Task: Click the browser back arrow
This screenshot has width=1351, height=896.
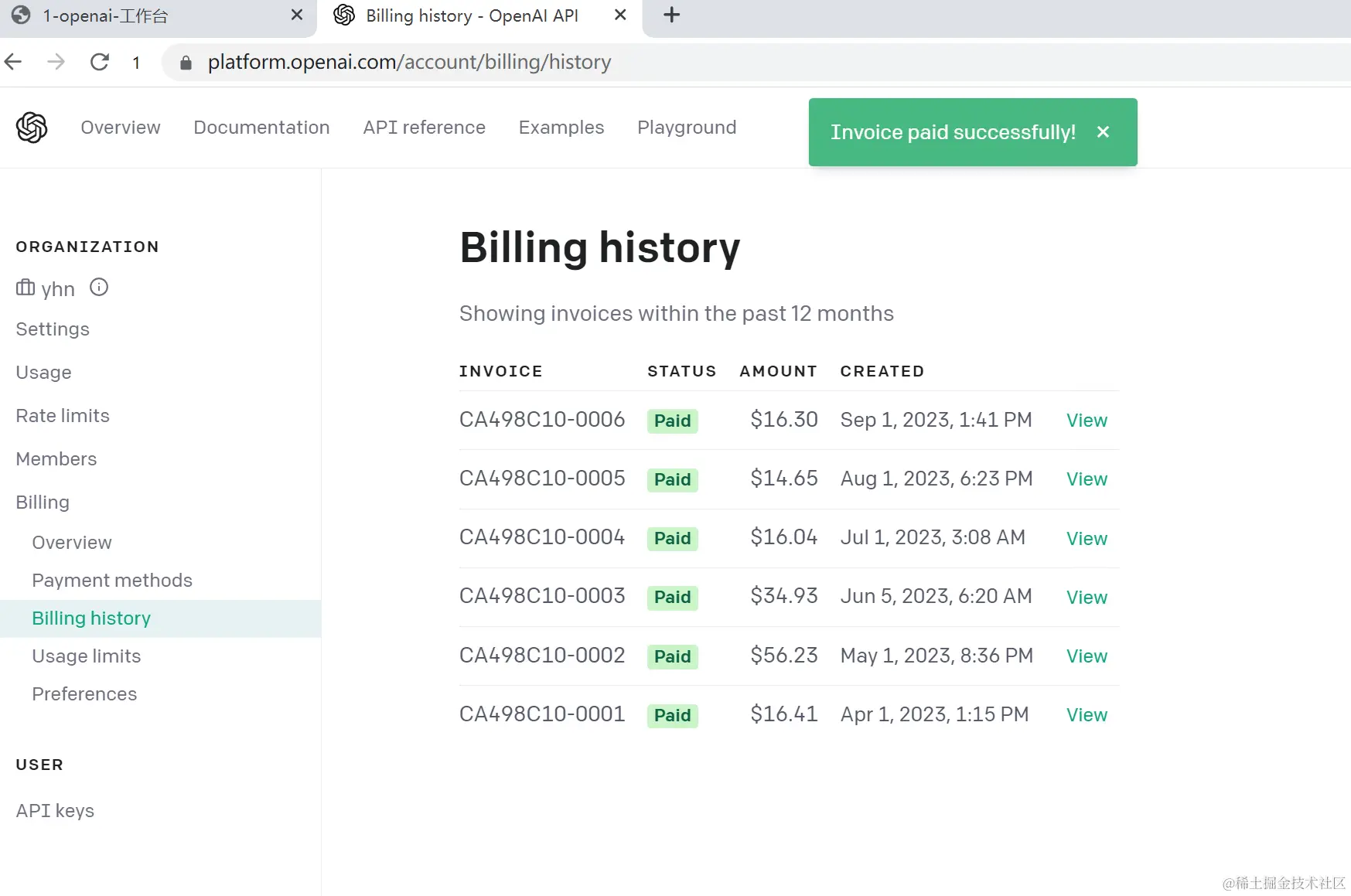Action: coord(13,62)
